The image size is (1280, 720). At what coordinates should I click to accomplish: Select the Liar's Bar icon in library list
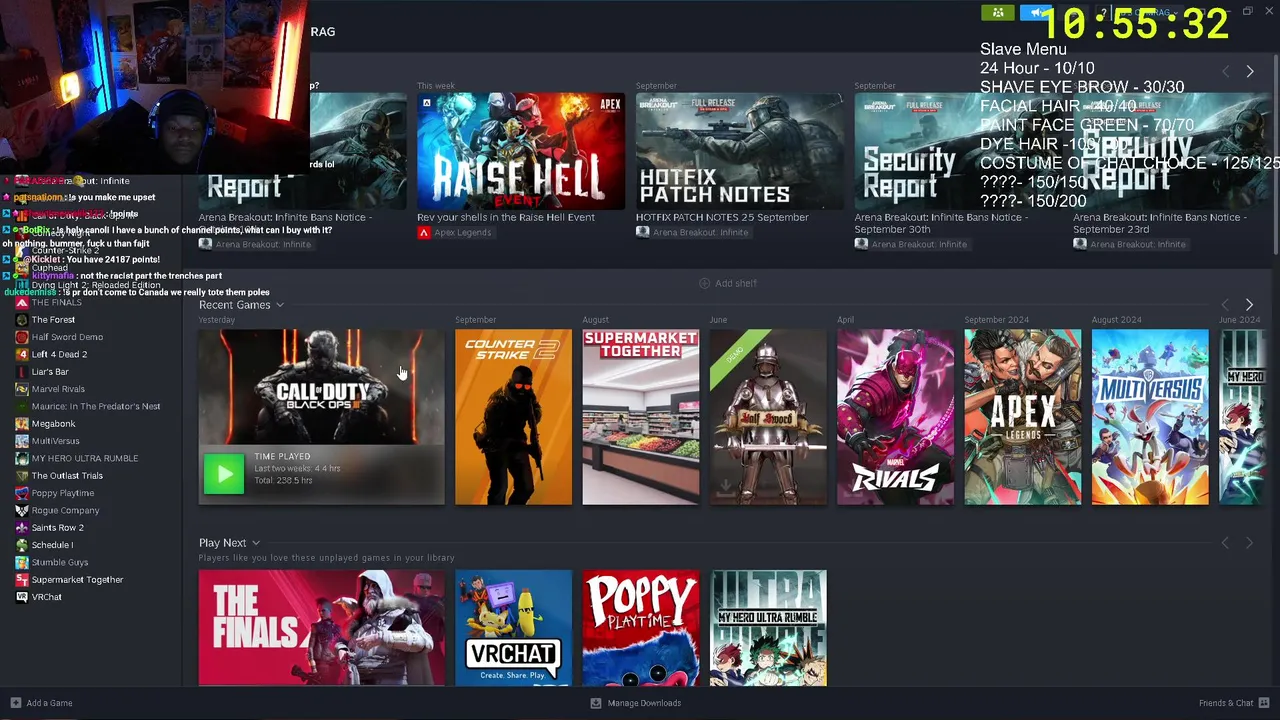[22, 372]
